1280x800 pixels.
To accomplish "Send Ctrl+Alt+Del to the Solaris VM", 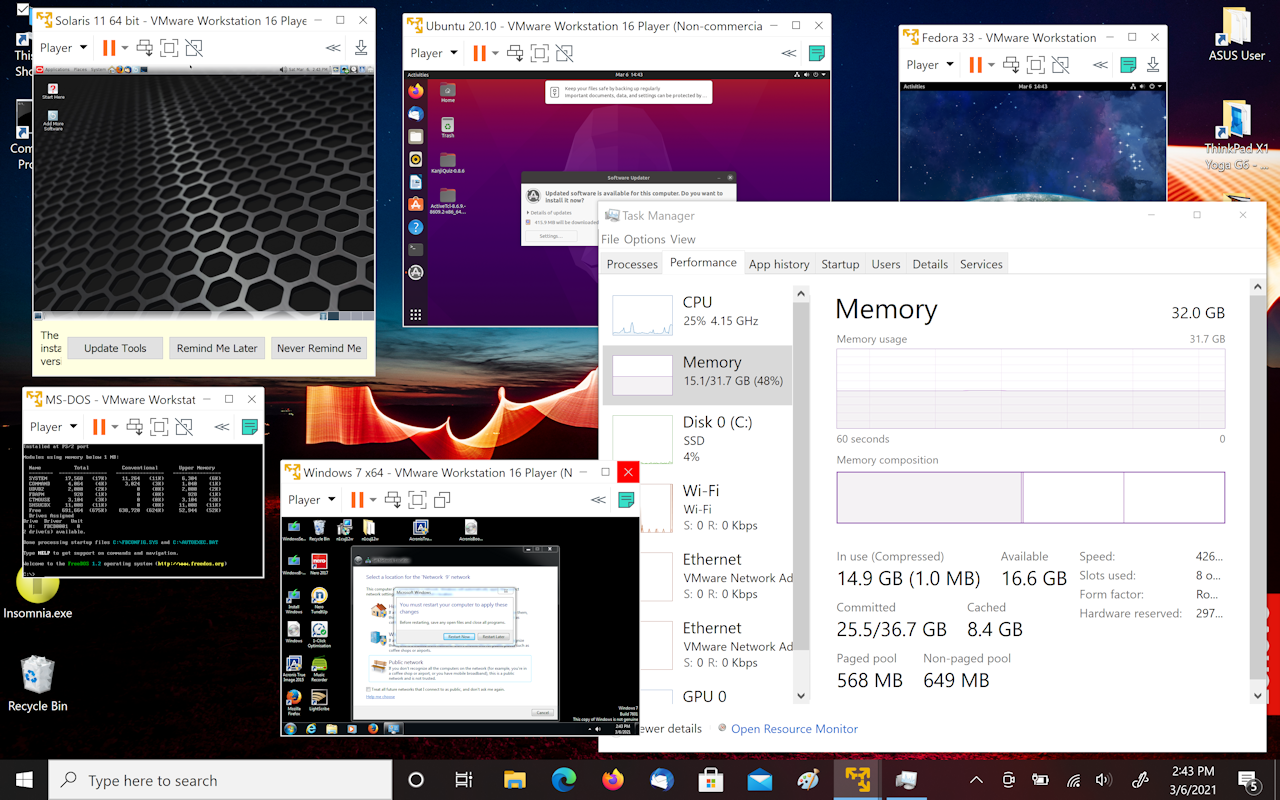I will (x=144, y=48).
